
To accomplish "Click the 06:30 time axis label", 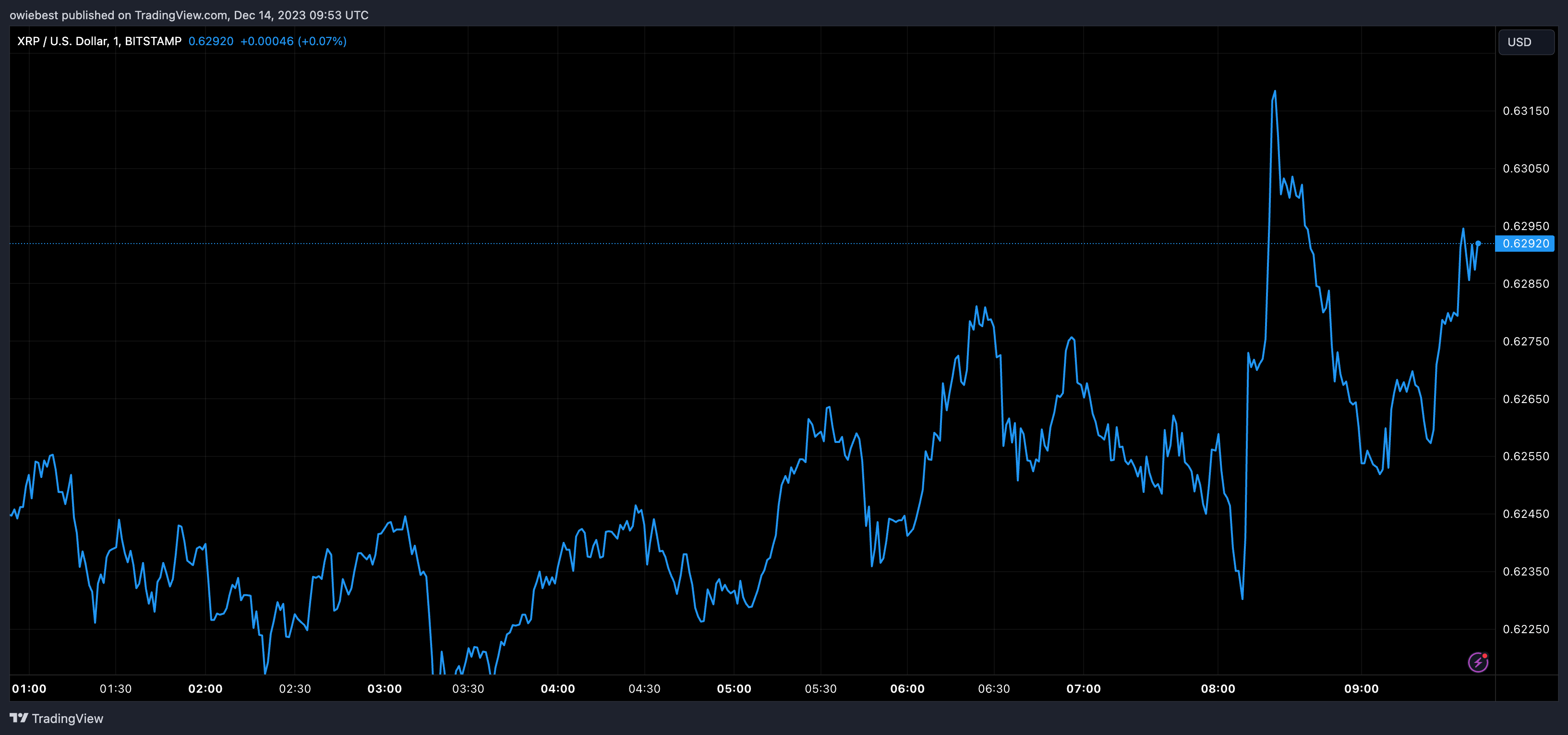I will pyautogui.click(x=994, y=689).
